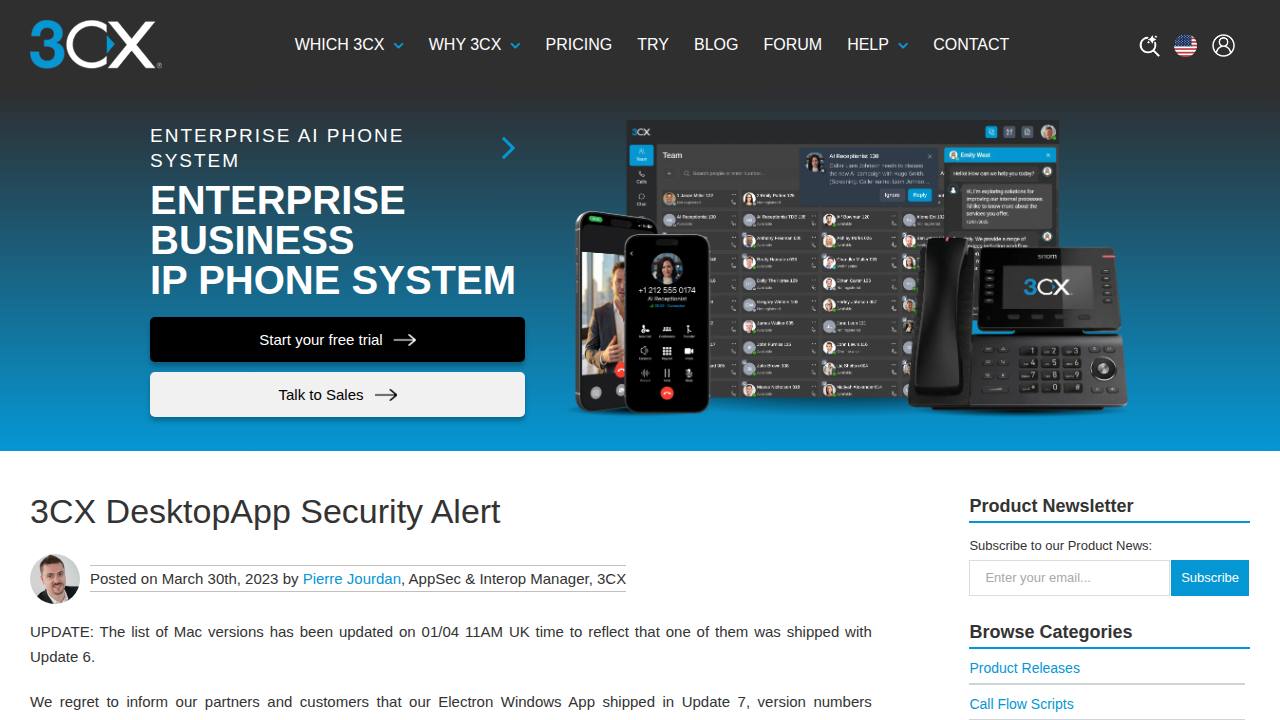Image resolution: width=1280 pixels, height=720 pixels.
Task: Click ENTERPRISE AI PHONE SYSTEM text
Action: (x=277, y=147)
